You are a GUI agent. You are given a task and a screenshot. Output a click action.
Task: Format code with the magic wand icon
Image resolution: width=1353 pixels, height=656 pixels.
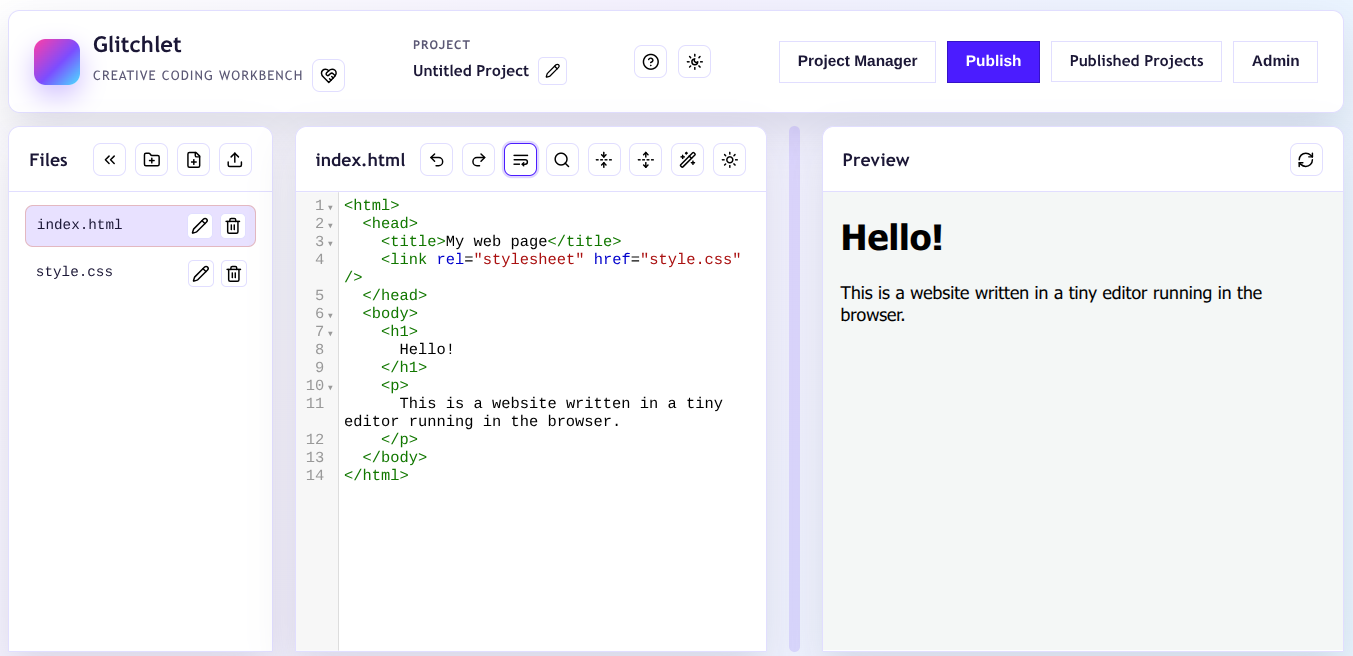point(688,160)
